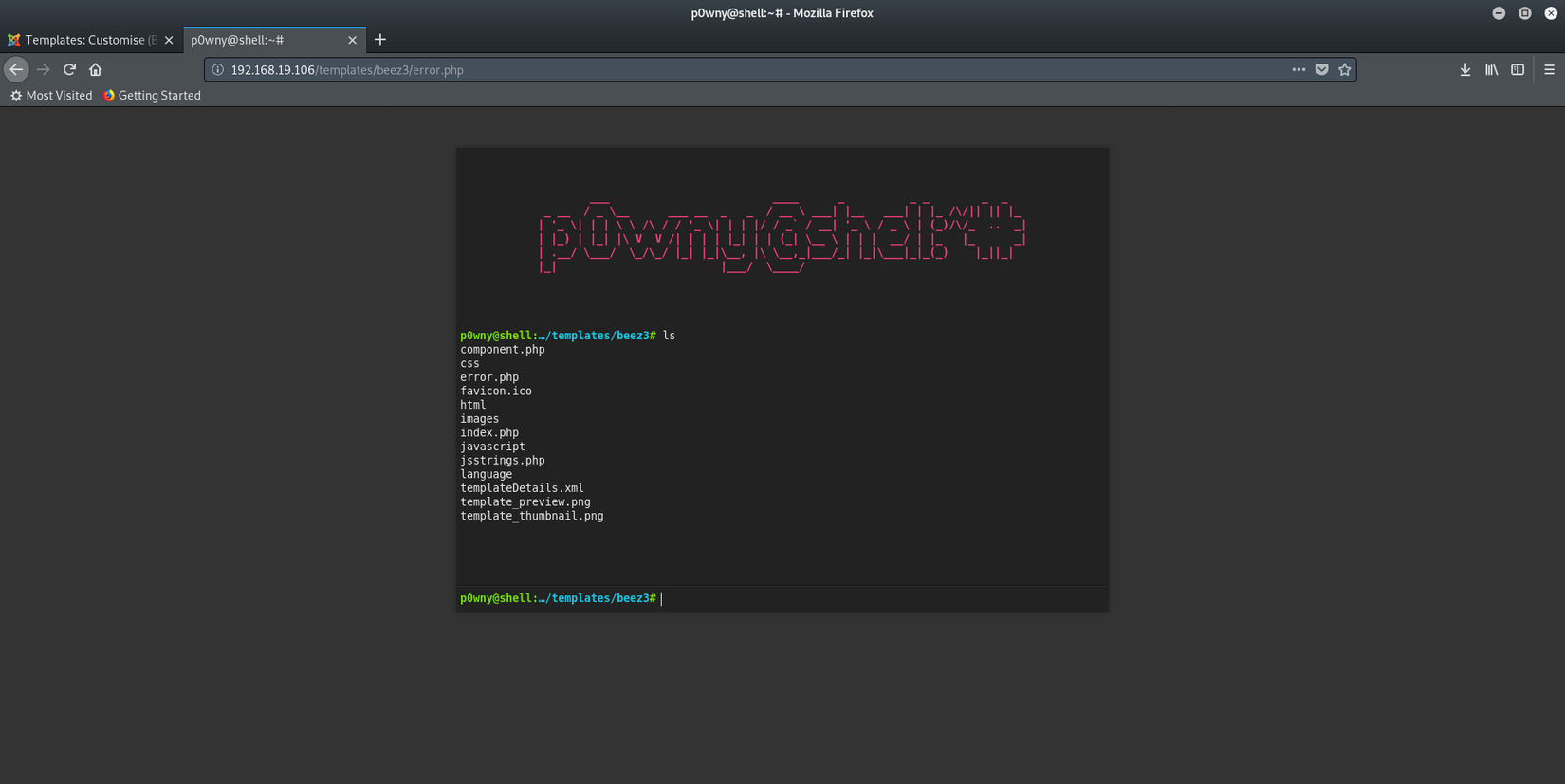Maximize the Firefox window
This screenshot has width=1565, height=784.
pos(1525,13)
